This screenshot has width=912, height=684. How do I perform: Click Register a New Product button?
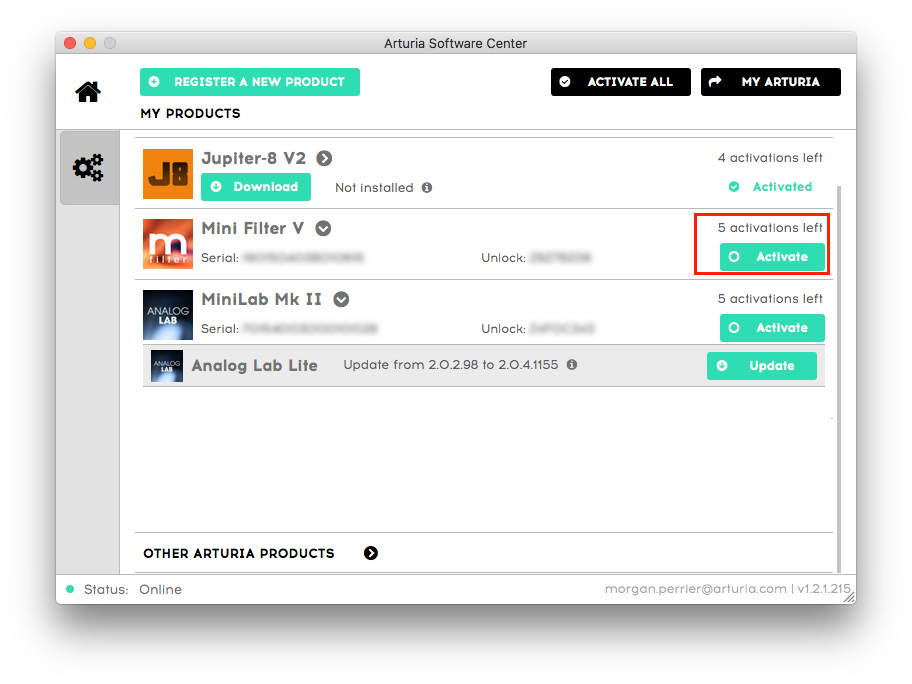250,82
